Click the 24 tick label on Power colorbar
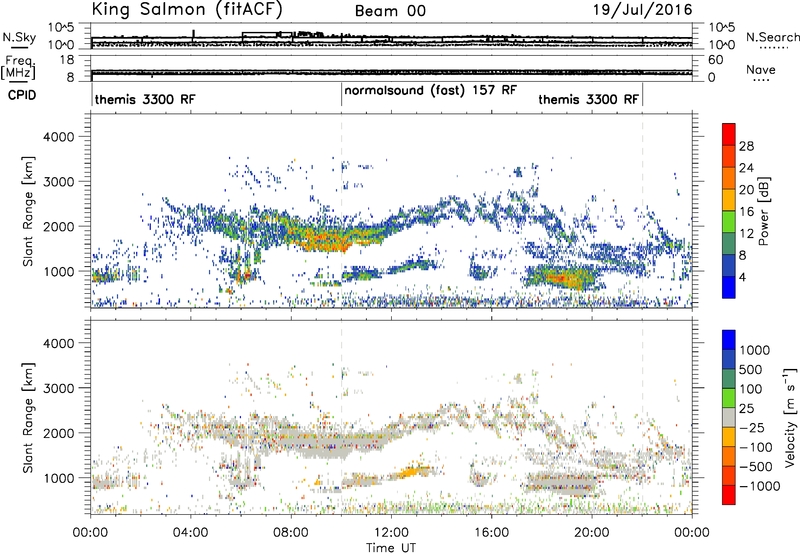This screenshot has width=800, height=554. tap(746, 168)
